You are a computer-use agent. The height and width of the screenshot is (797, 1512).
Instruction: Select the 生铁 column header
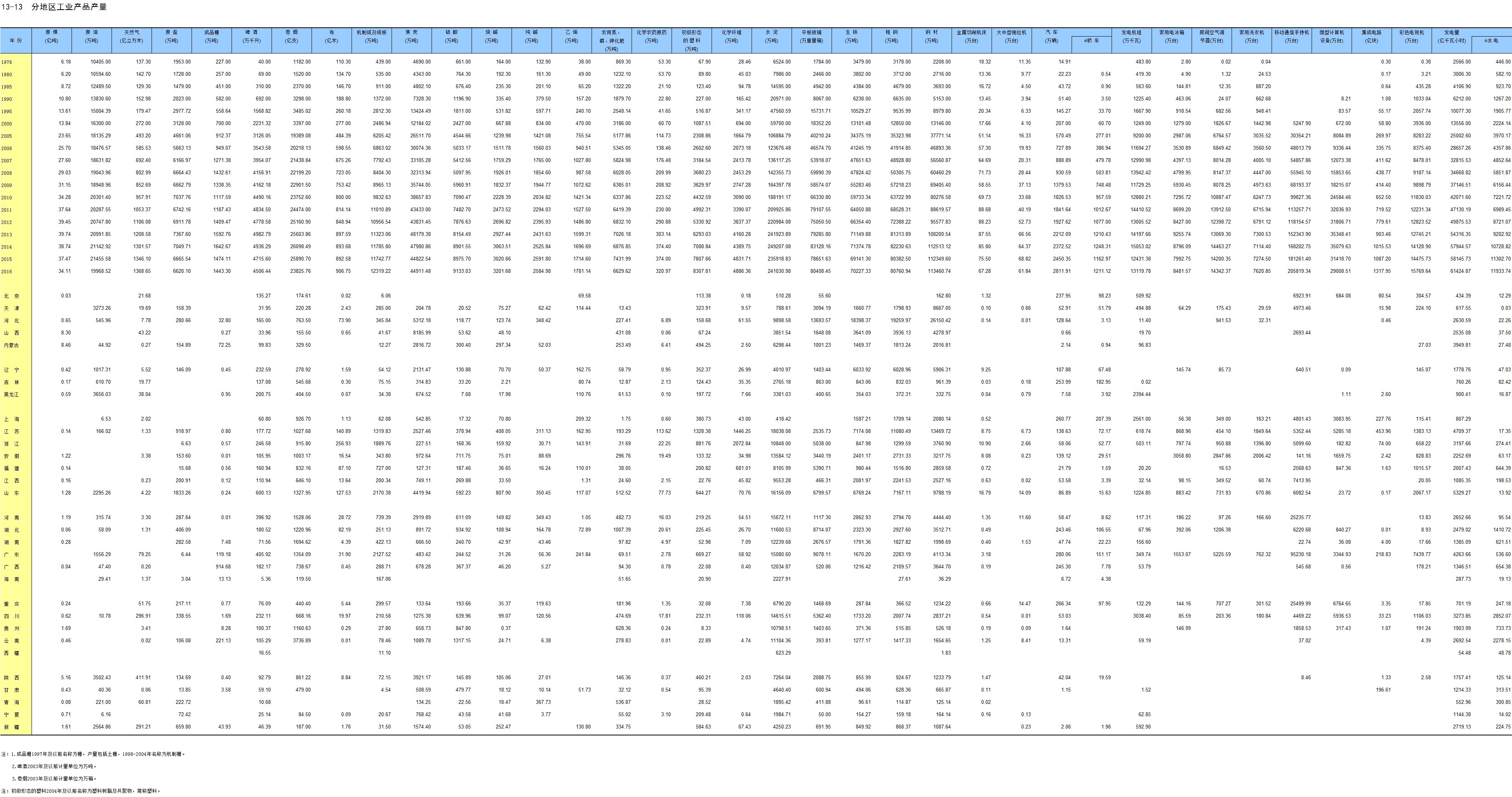coord(851,40)
